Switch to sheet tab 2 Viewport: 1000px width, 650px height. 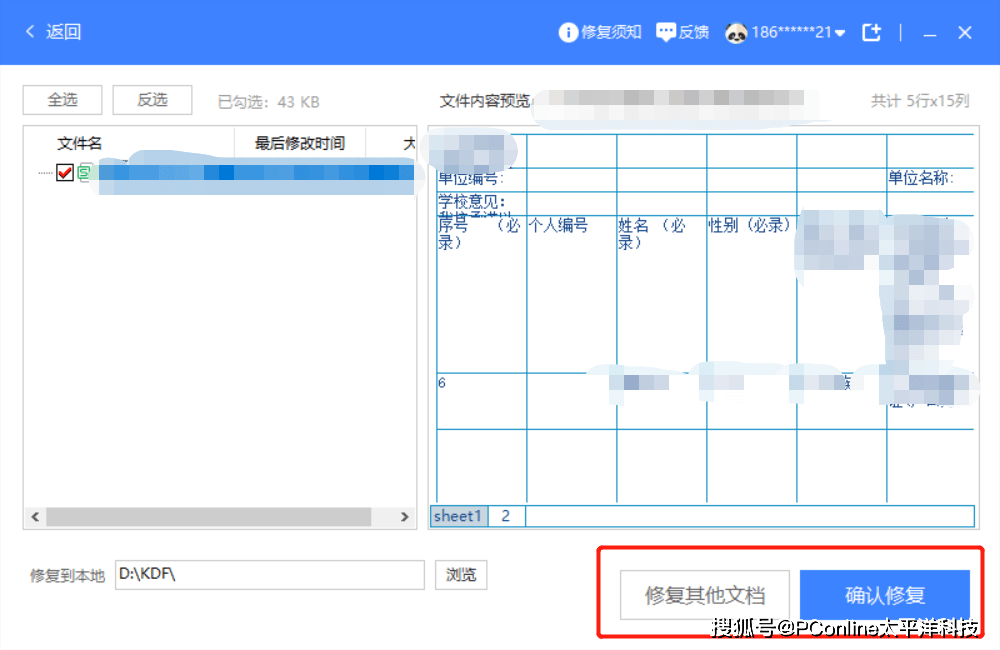click(x=506, y=516)
